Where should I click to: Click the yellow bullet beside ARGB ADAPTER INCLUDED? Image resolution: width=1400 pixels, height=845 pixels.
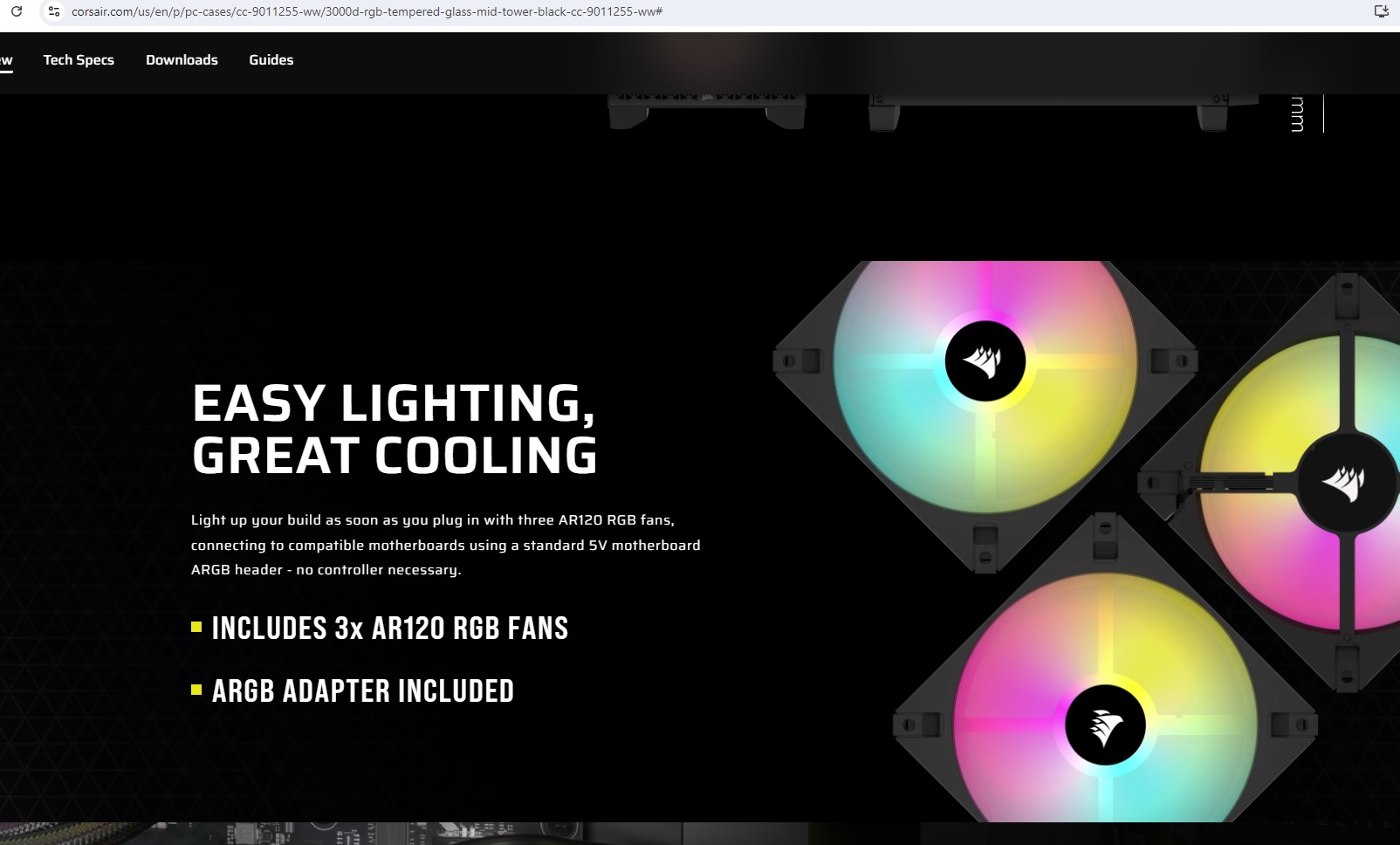click(x=196, y=690)
